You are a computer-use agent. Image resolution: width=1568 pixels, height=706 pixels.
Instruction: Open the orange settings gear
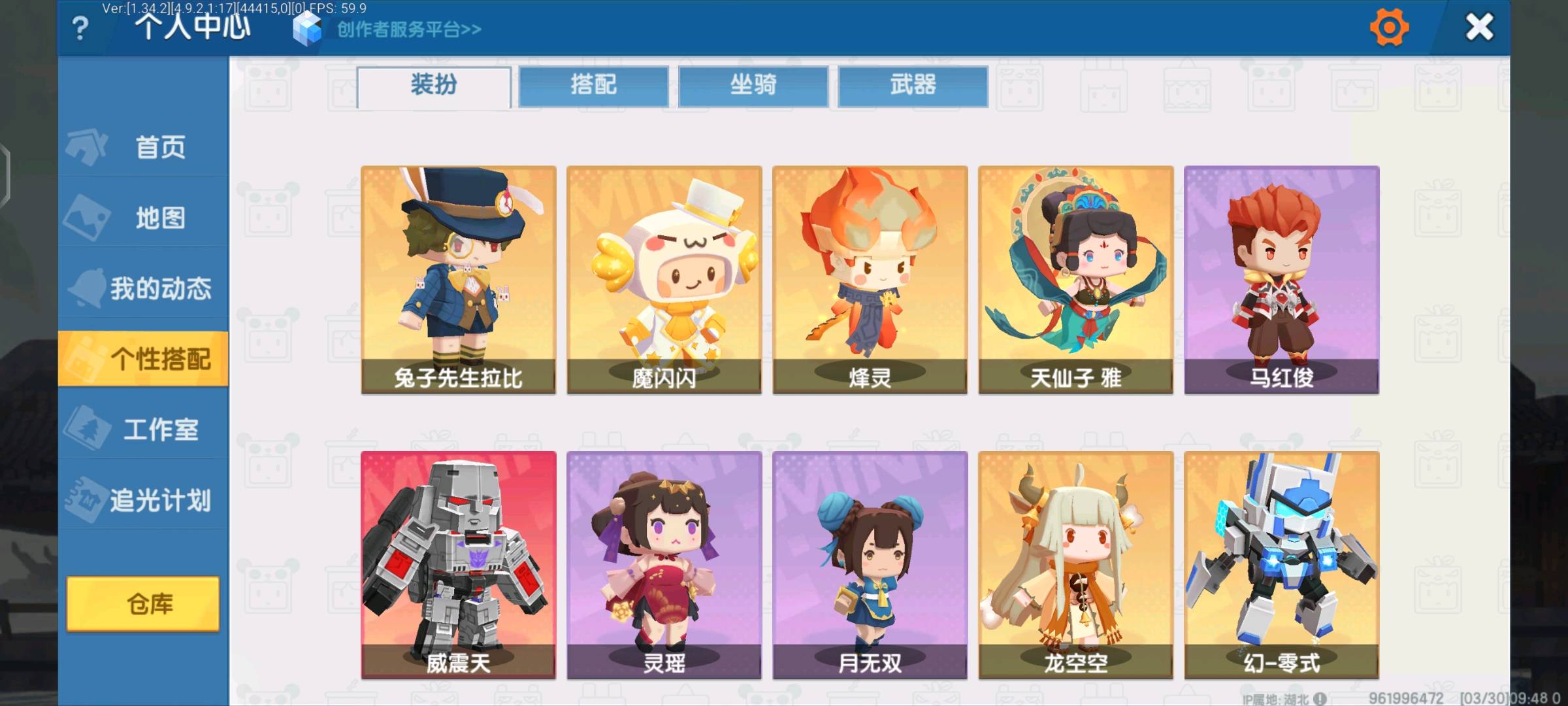click(1389, 27)
